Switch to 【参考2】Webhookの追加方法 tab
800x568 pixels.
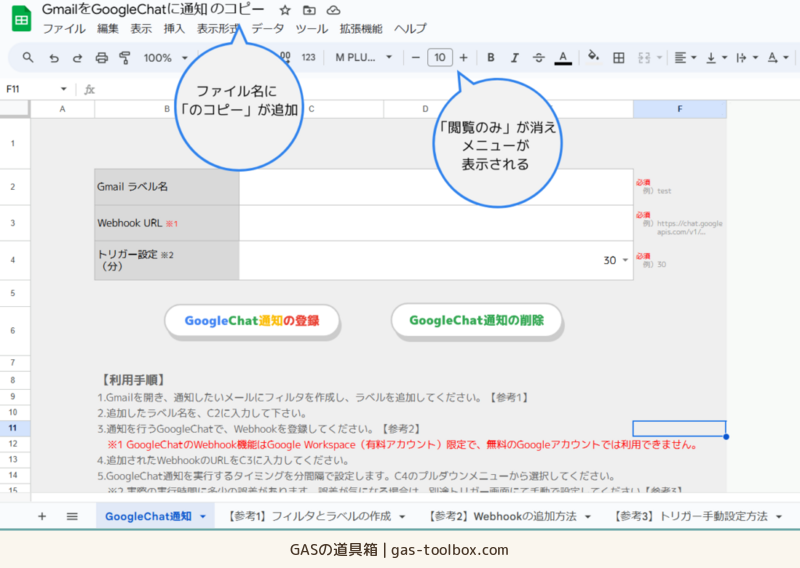502,516
